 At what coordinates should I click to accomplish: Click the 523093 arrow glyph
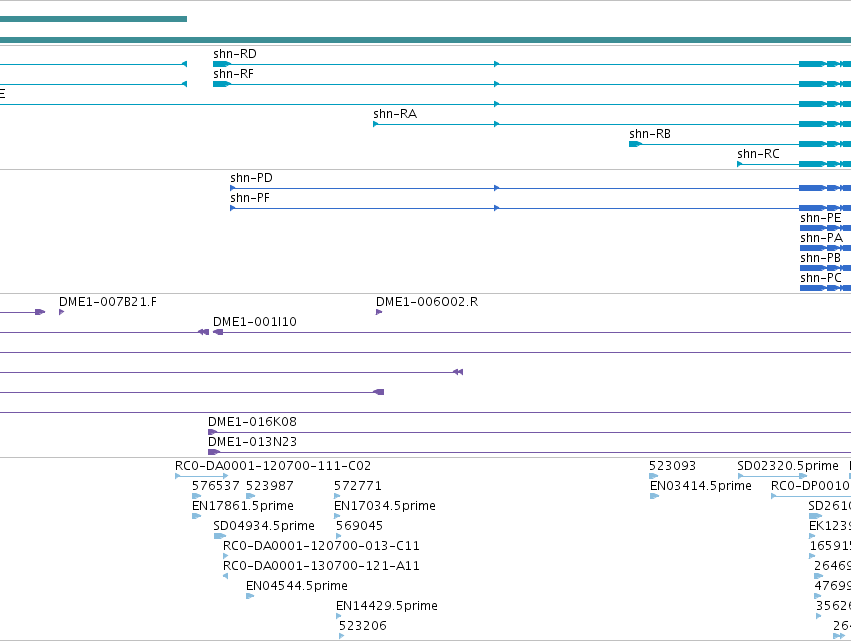[x=653, y=476]
